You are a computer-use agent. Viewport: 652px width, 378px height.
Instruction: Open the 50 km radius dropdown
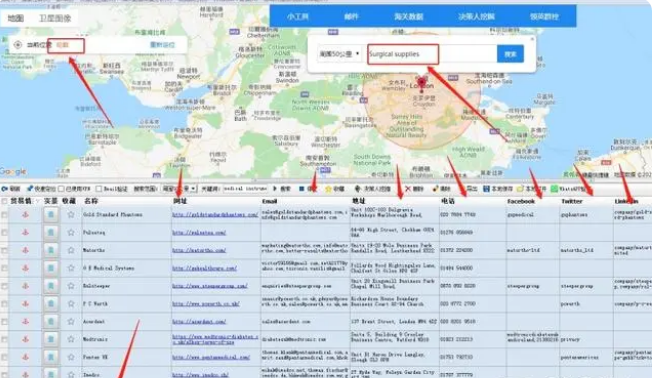339,54
